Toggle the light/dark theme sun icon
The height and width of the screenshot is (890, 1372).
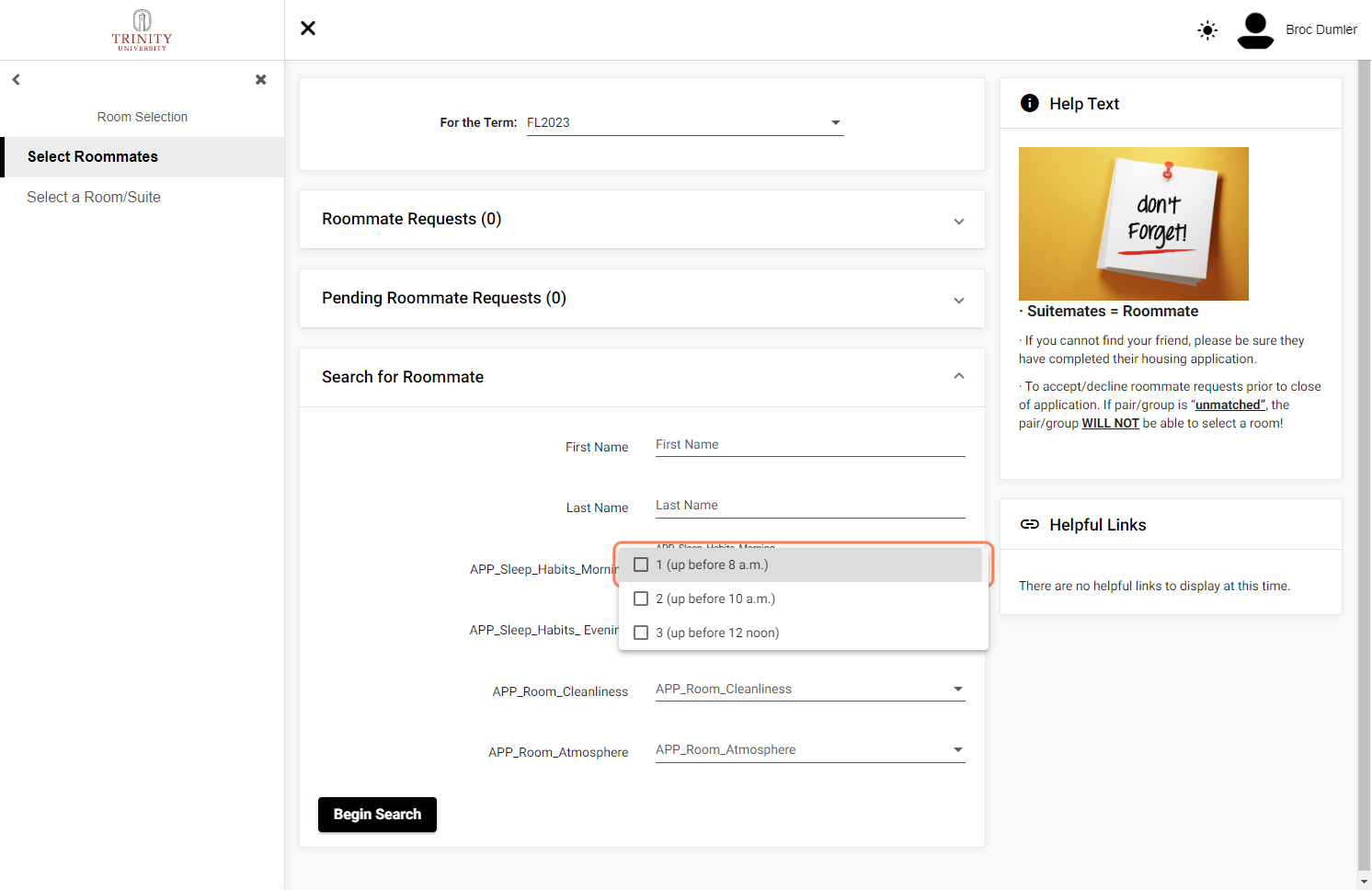1207,30
